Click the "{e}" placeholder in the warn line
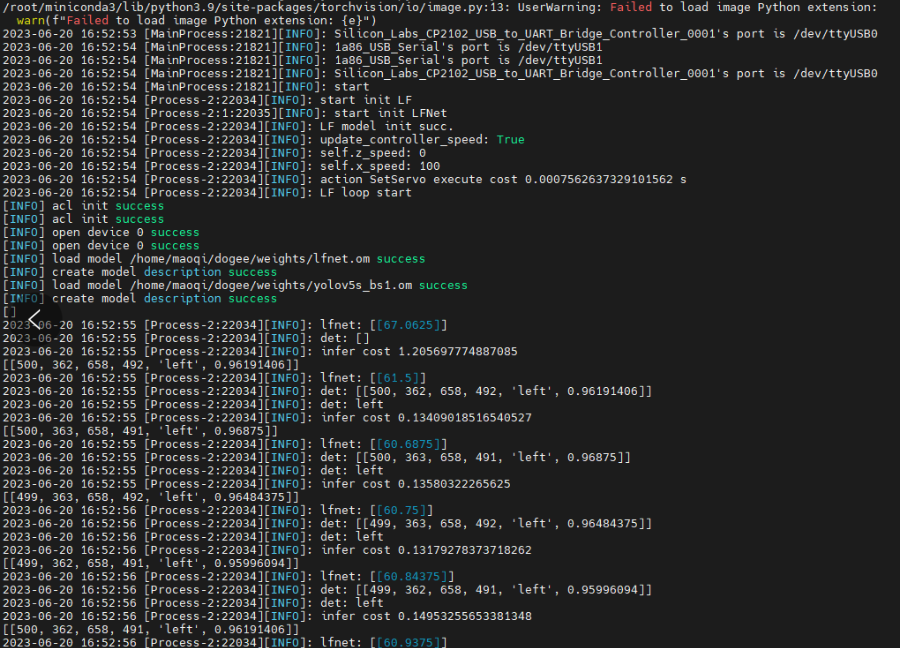The image size is (906, 648). click(x=352, y=20)
